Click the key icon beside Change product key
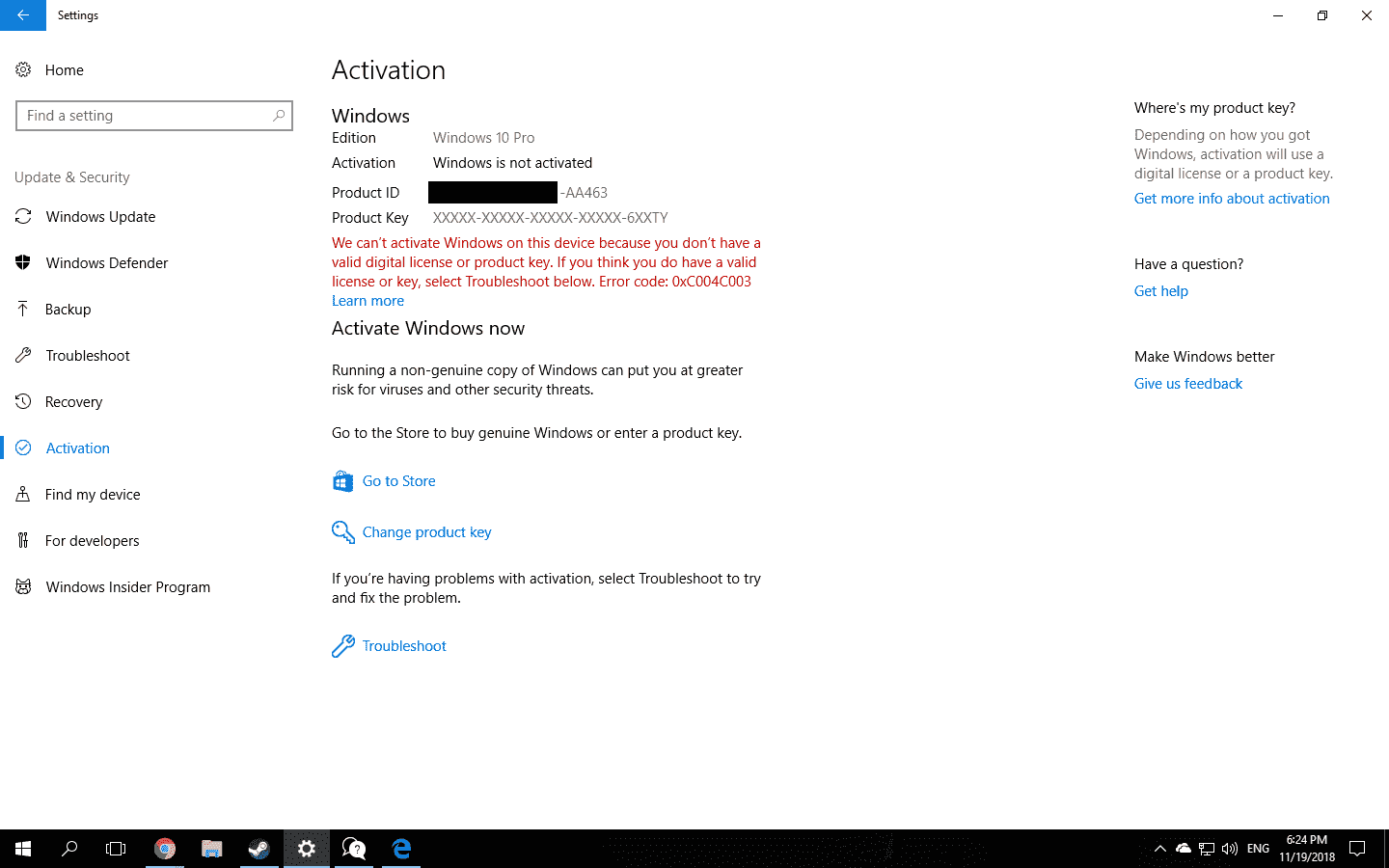This screenshot has width=1389, height=868. (342, 532)
